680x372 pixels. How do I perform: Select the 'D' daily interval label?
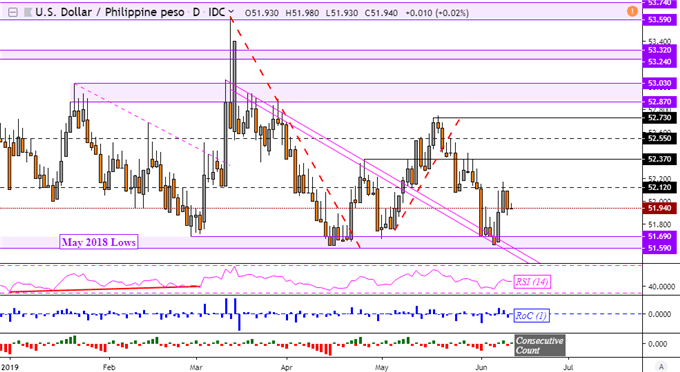[x=196, y=12]
